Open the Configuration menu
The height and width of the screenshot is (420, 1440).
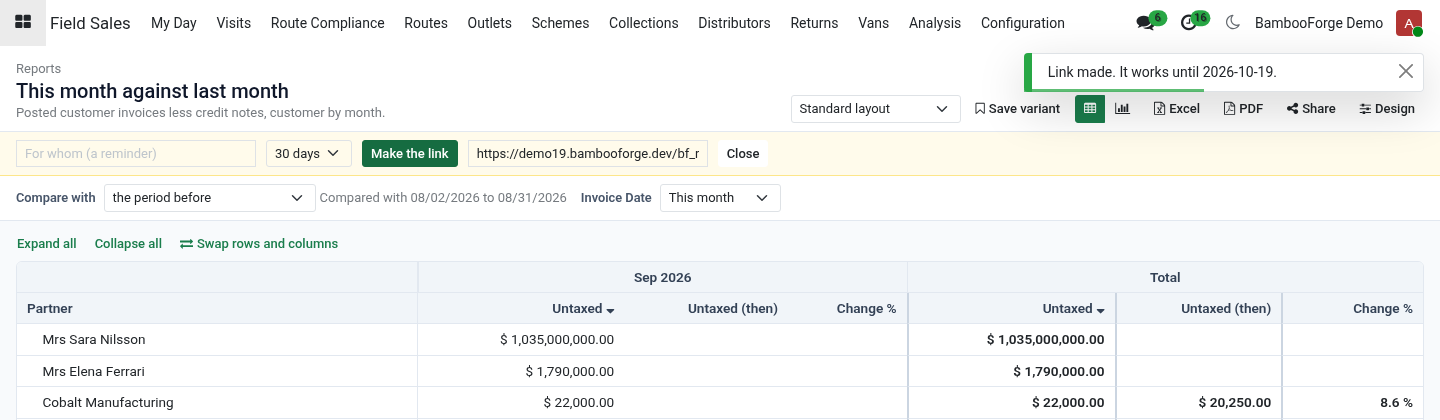pos(1023,23)
